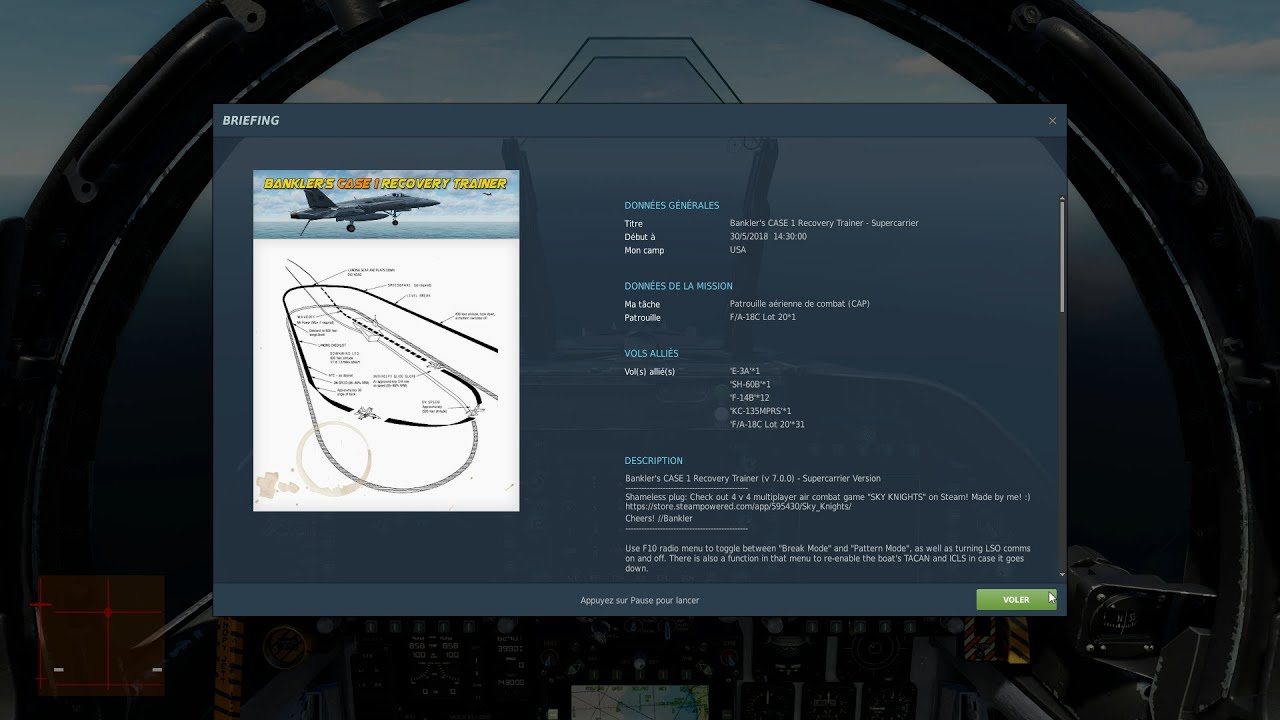Click the green VOLER button
Image resolution: width=1280 pixels, height=720 pixels.
pyautogui.click(x=1016, y=600)
